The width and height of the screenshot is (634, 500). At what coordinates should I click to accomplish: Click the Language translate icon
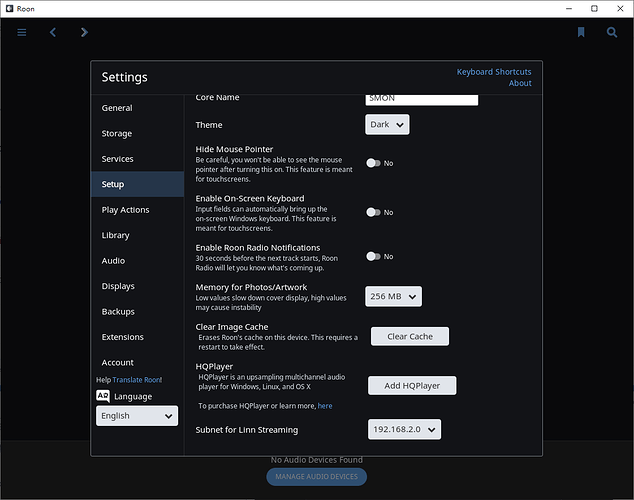(x=103, y=396)
